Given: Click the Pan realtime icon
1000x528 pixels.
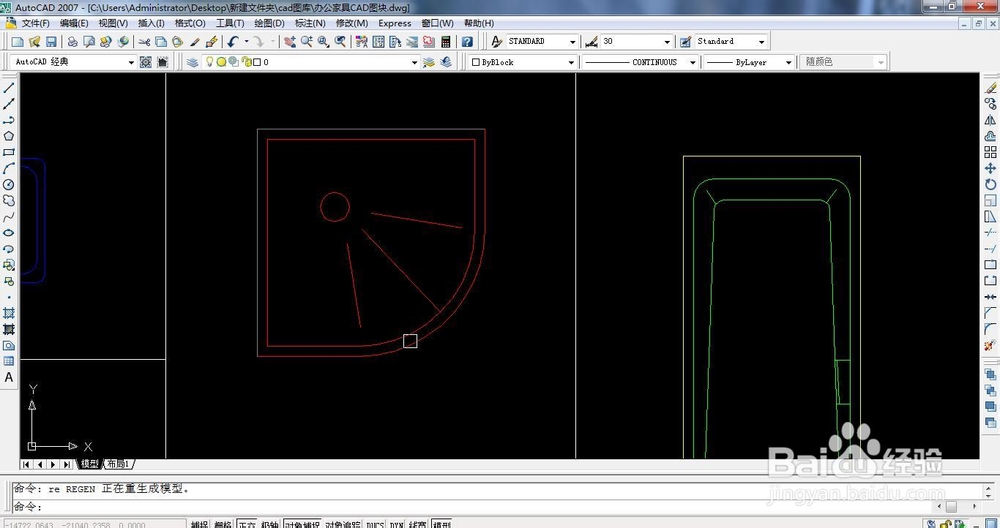Looking at the screenshot, I should (290, 41).
